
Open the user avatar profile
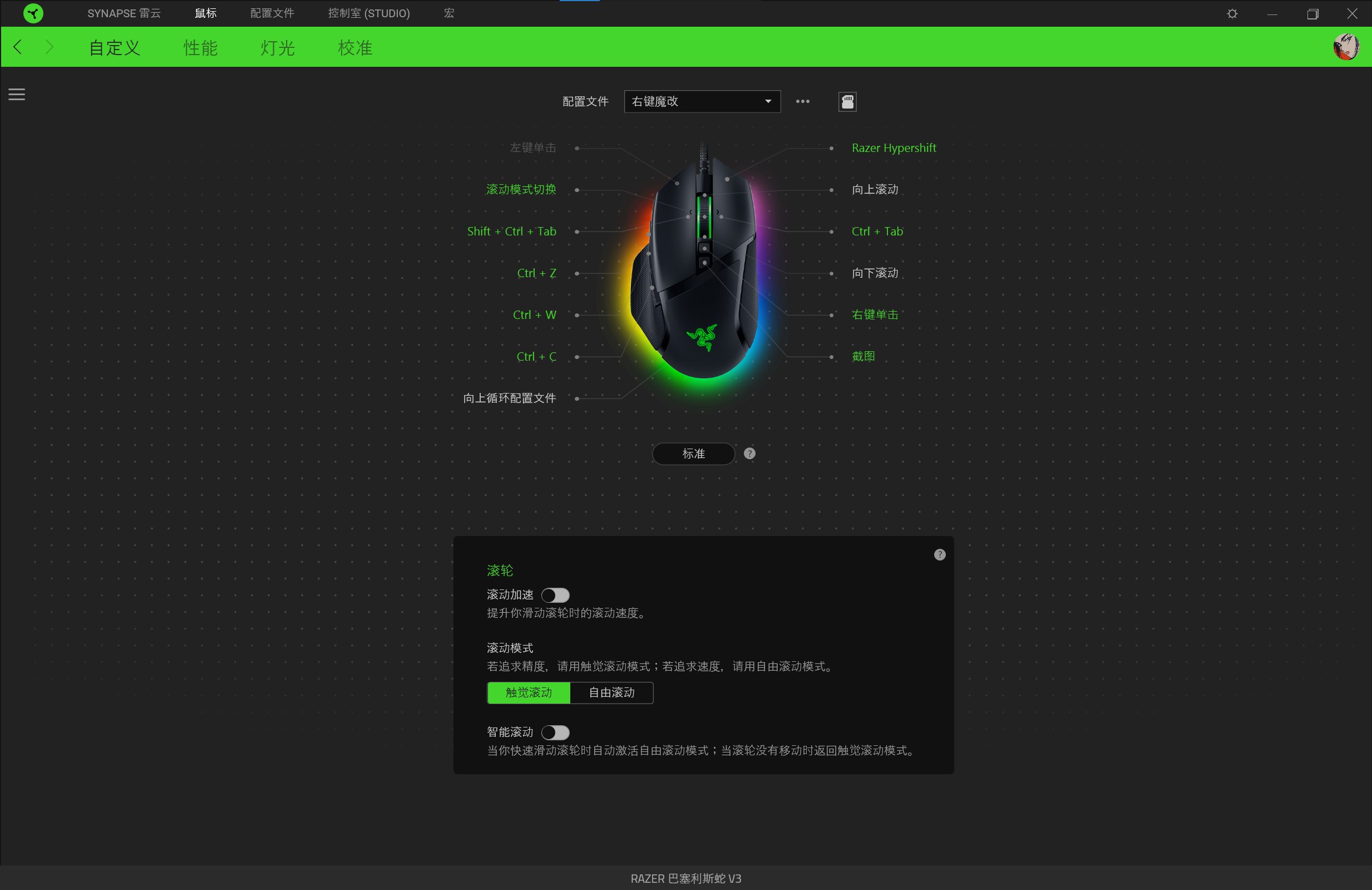1346,47
